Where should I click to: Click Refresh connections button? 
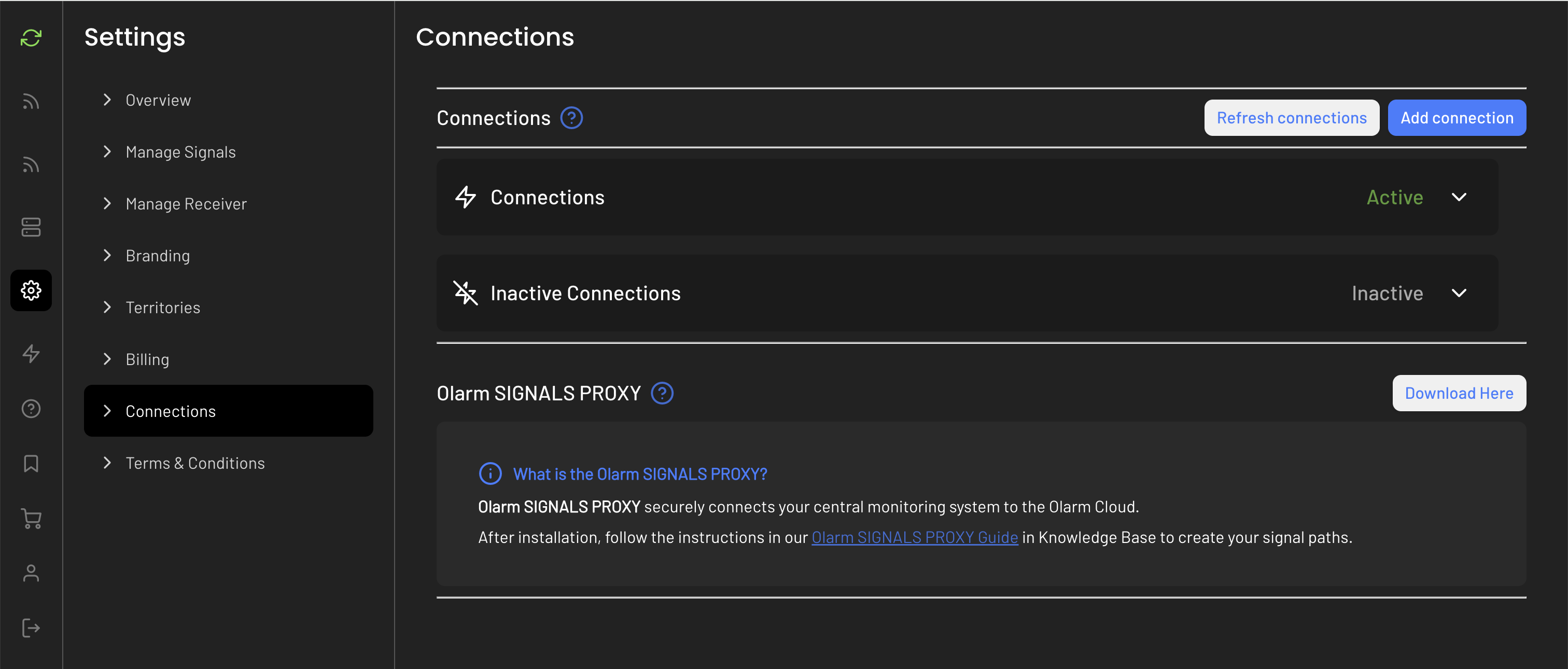tap(1292, 118)
